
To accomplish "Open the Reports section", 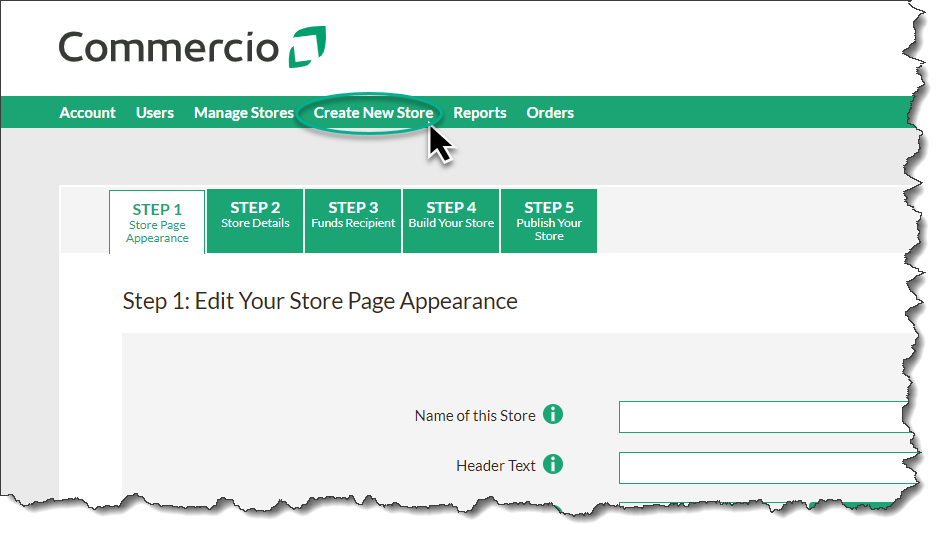I will [x=479, y=112].
